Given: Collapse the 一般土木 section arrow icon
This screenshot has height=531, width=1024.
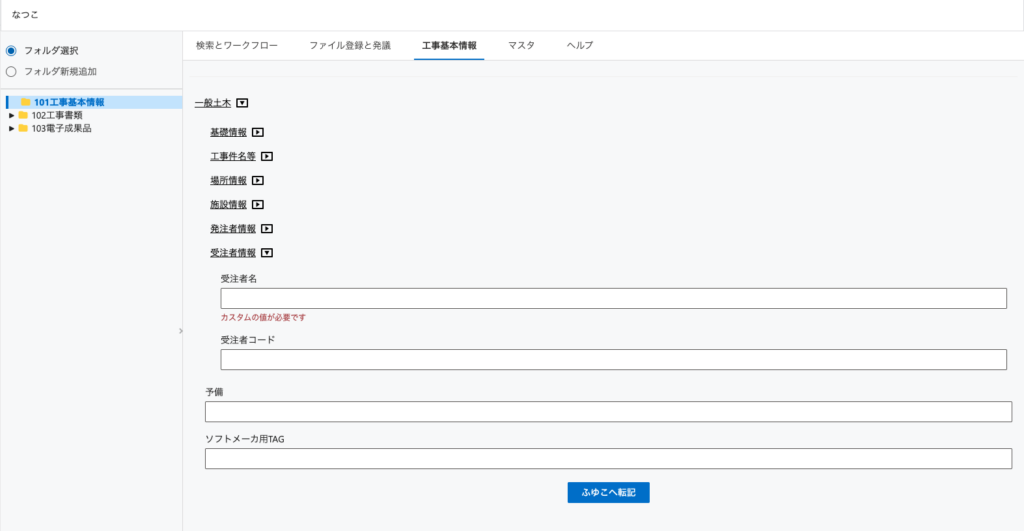Looking at the screenshot, I should coord(242,103).
